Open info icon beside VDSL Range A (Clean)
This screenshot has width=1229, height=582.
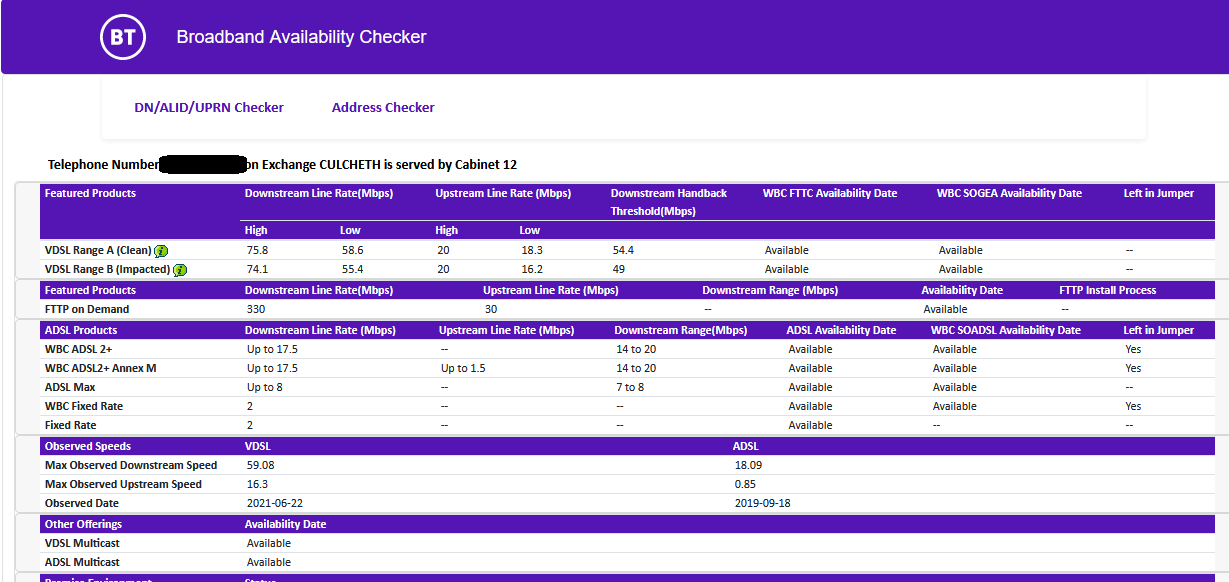[161, 251]
